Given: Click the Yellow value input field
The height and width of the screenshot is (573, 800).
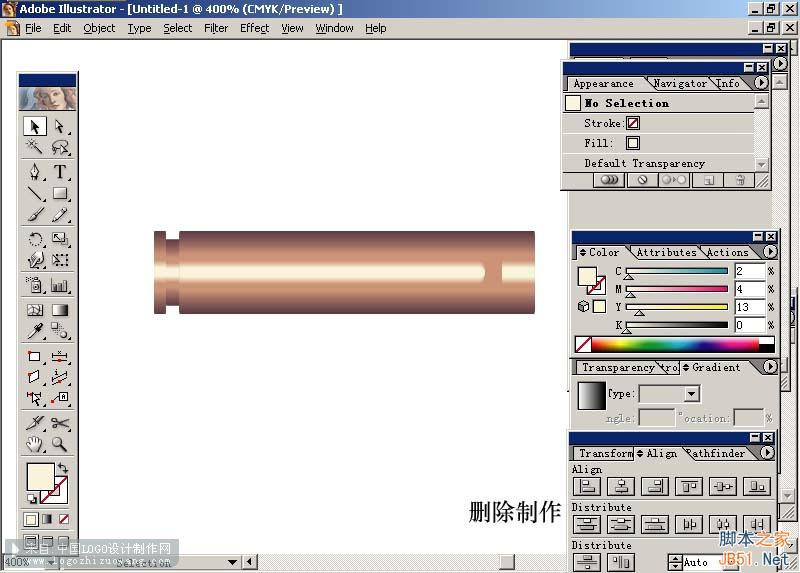Looking at the screenshot, I should click(749, 307).
